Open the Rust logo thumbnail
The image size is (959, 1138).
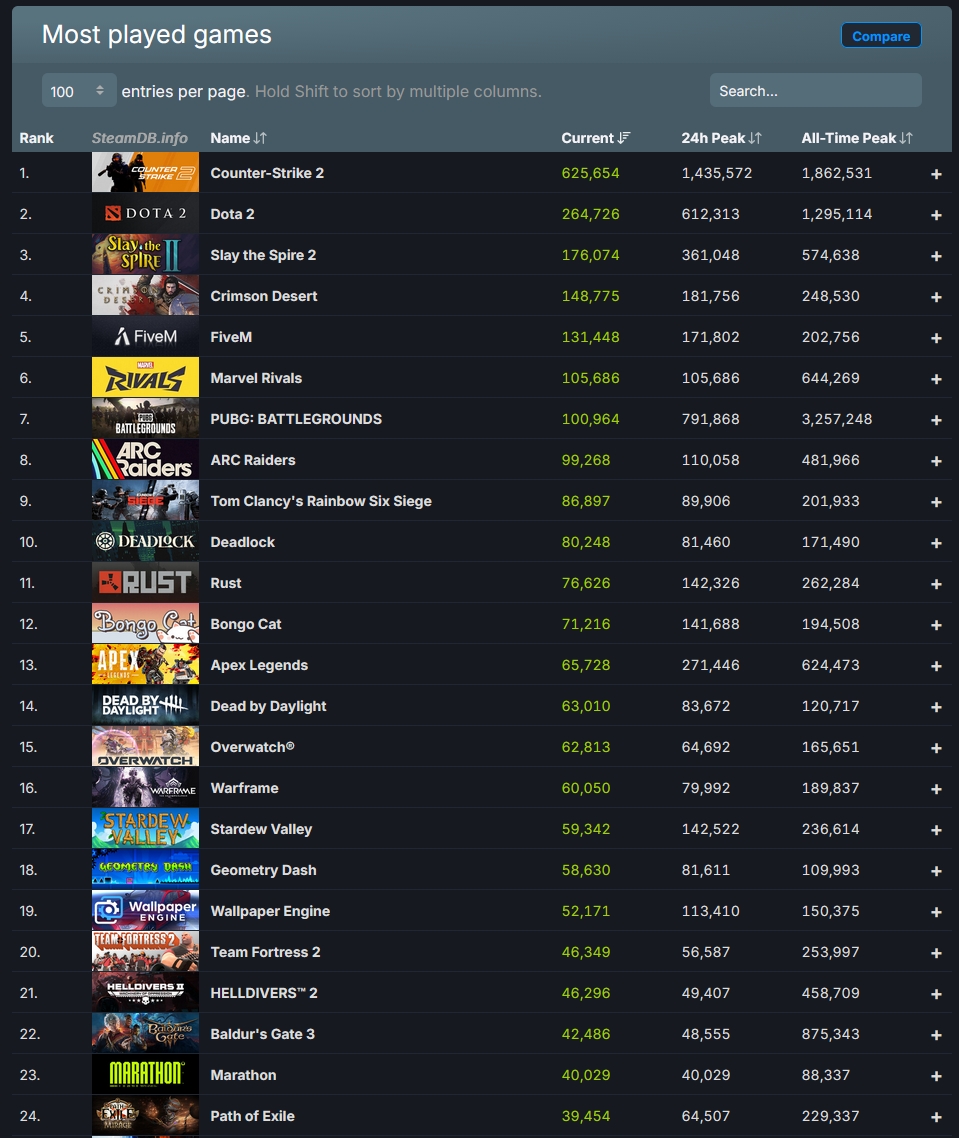[145, 582]
